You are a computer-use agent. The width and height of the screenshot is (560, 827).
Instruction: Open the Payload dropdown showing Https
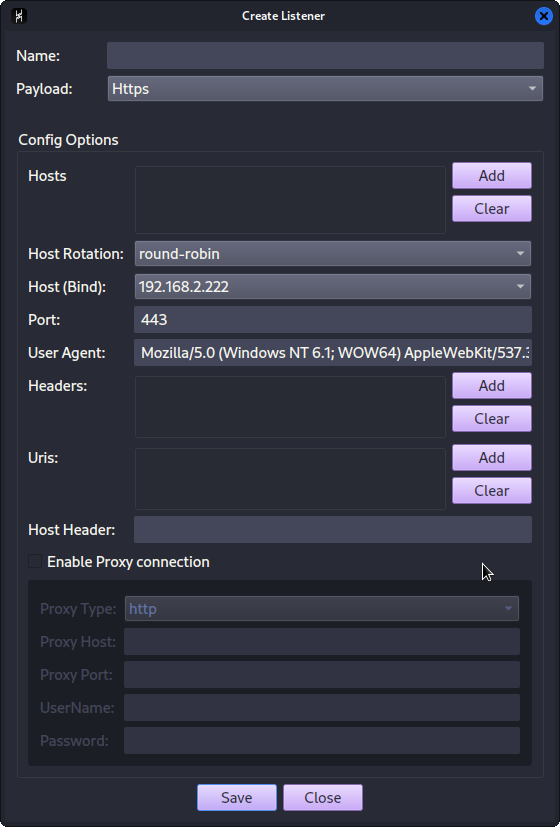(x=325, y=89)
